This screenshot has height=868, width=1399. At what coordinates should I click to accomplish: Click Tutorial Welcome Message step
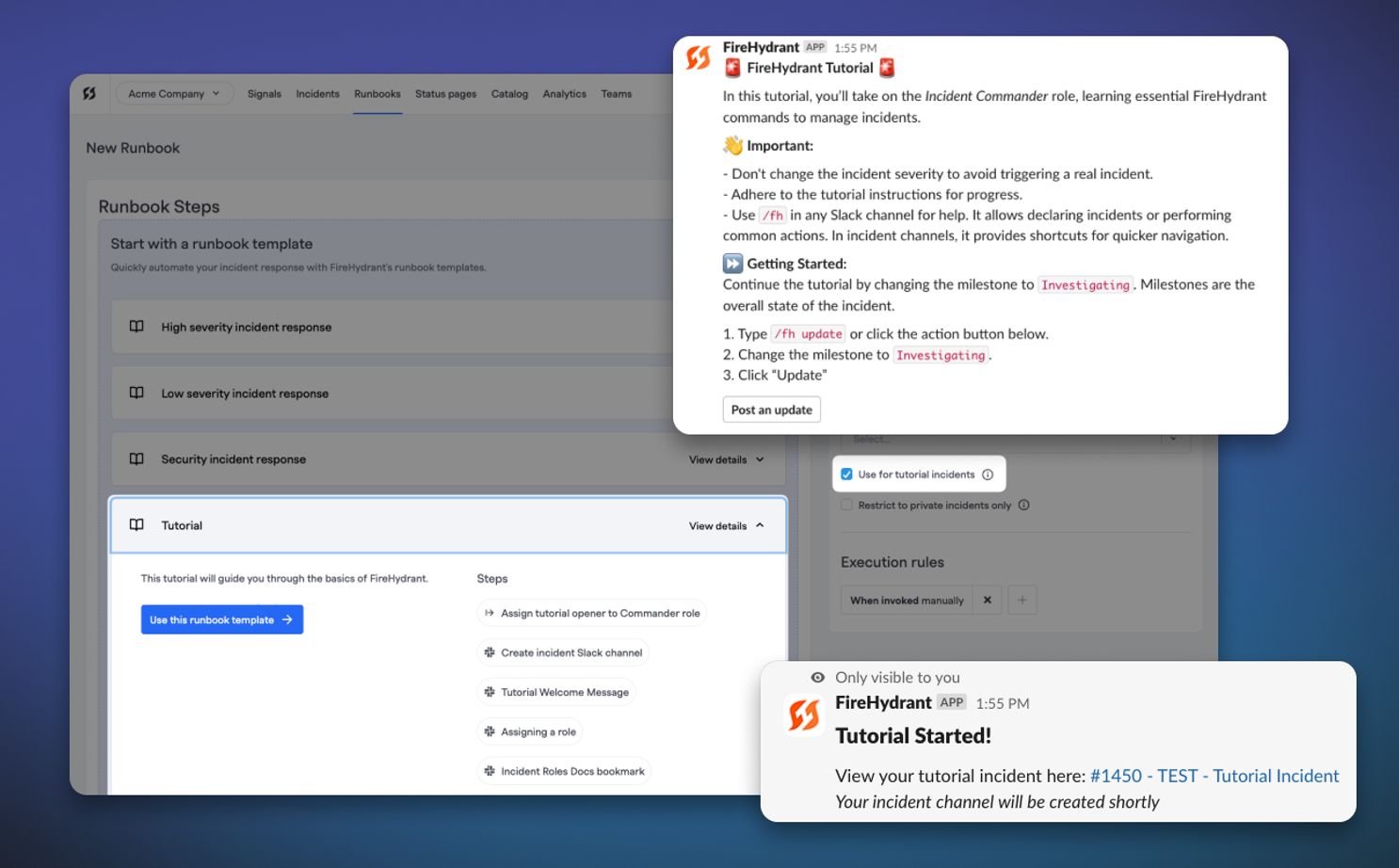555,692
